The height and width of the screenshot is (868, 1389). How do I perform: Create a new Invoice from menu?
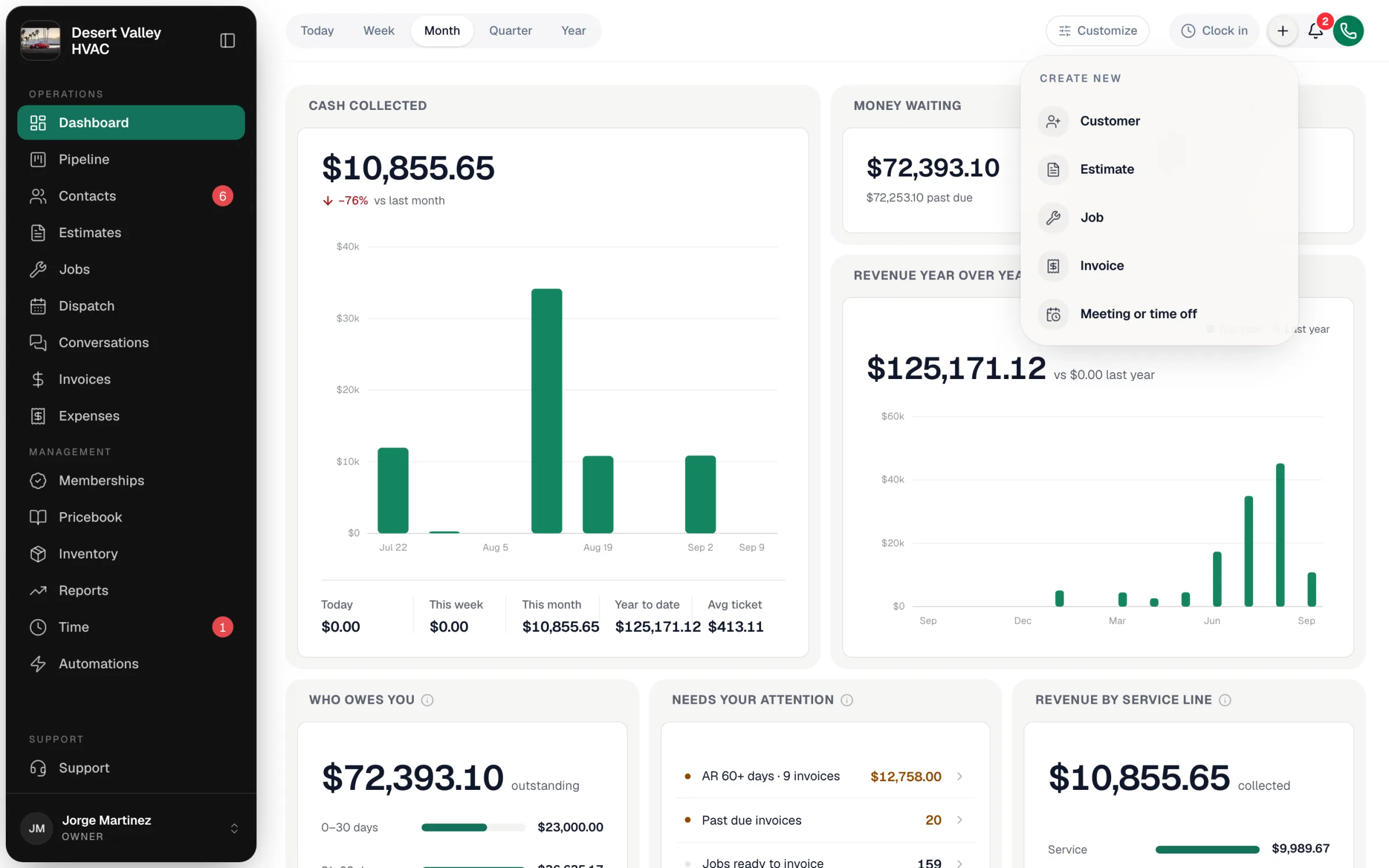click(x=1159, y=266)
